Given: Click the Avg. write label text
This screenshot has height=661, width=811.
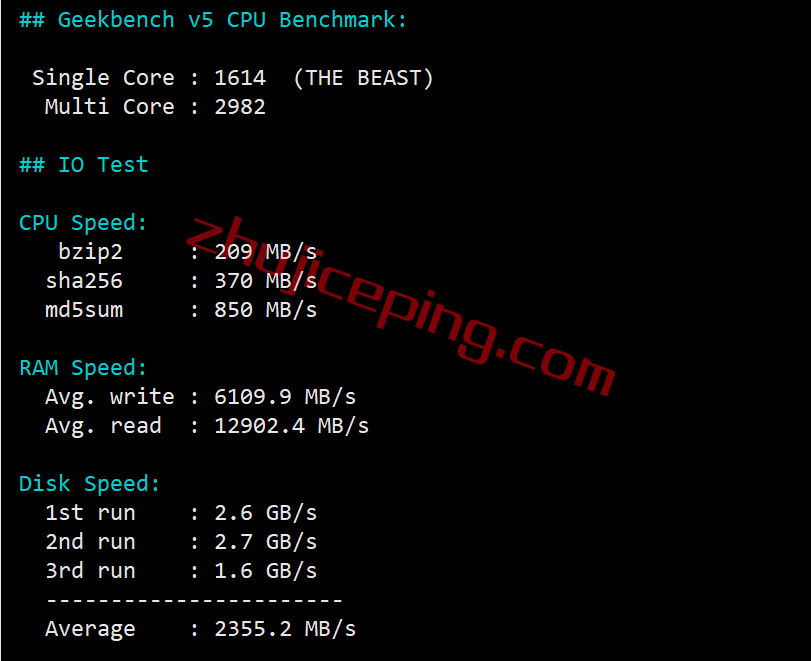Looking at the screenshot, I should (x=110, y=397).
